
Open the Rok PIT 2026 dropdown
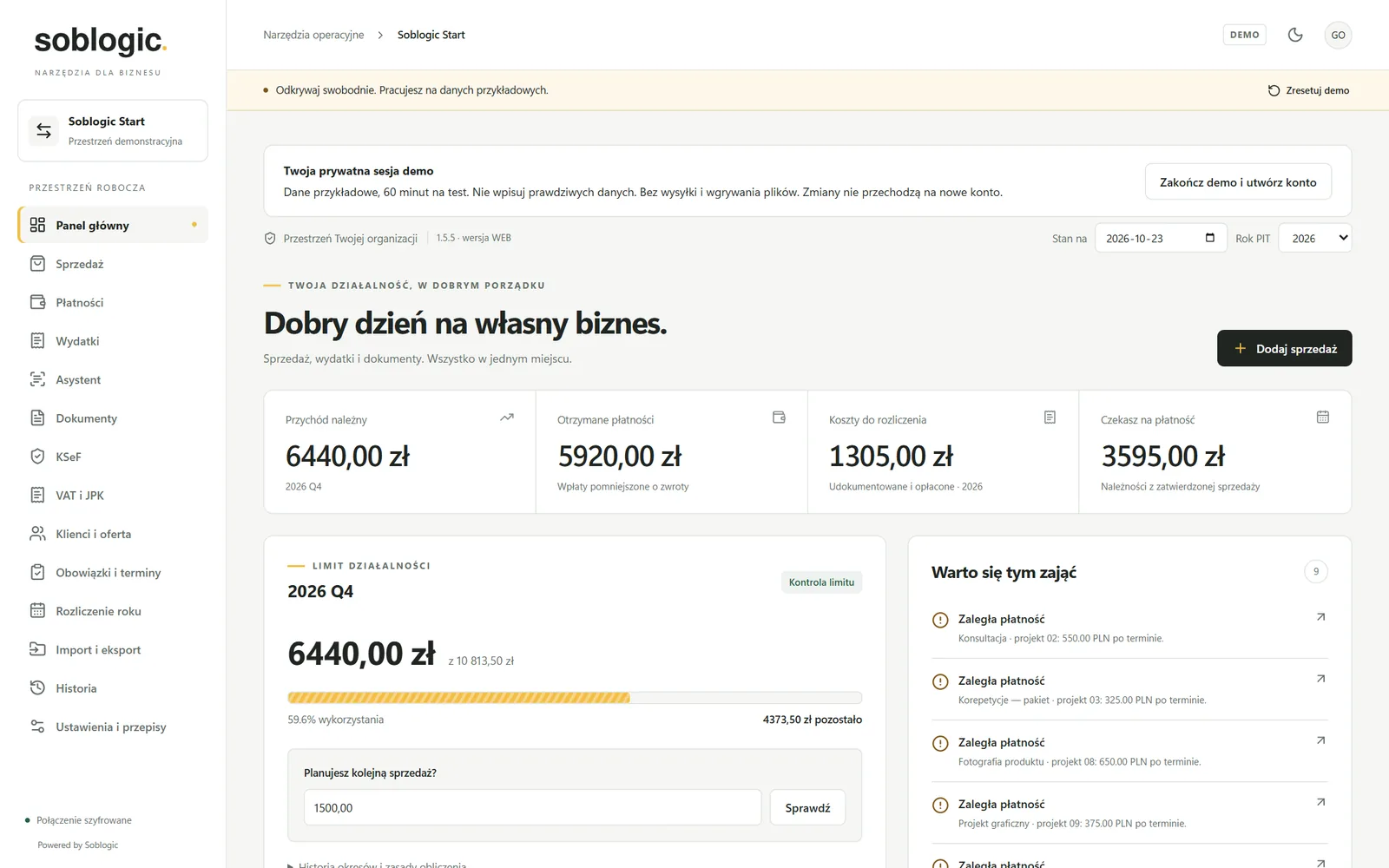1314,238
